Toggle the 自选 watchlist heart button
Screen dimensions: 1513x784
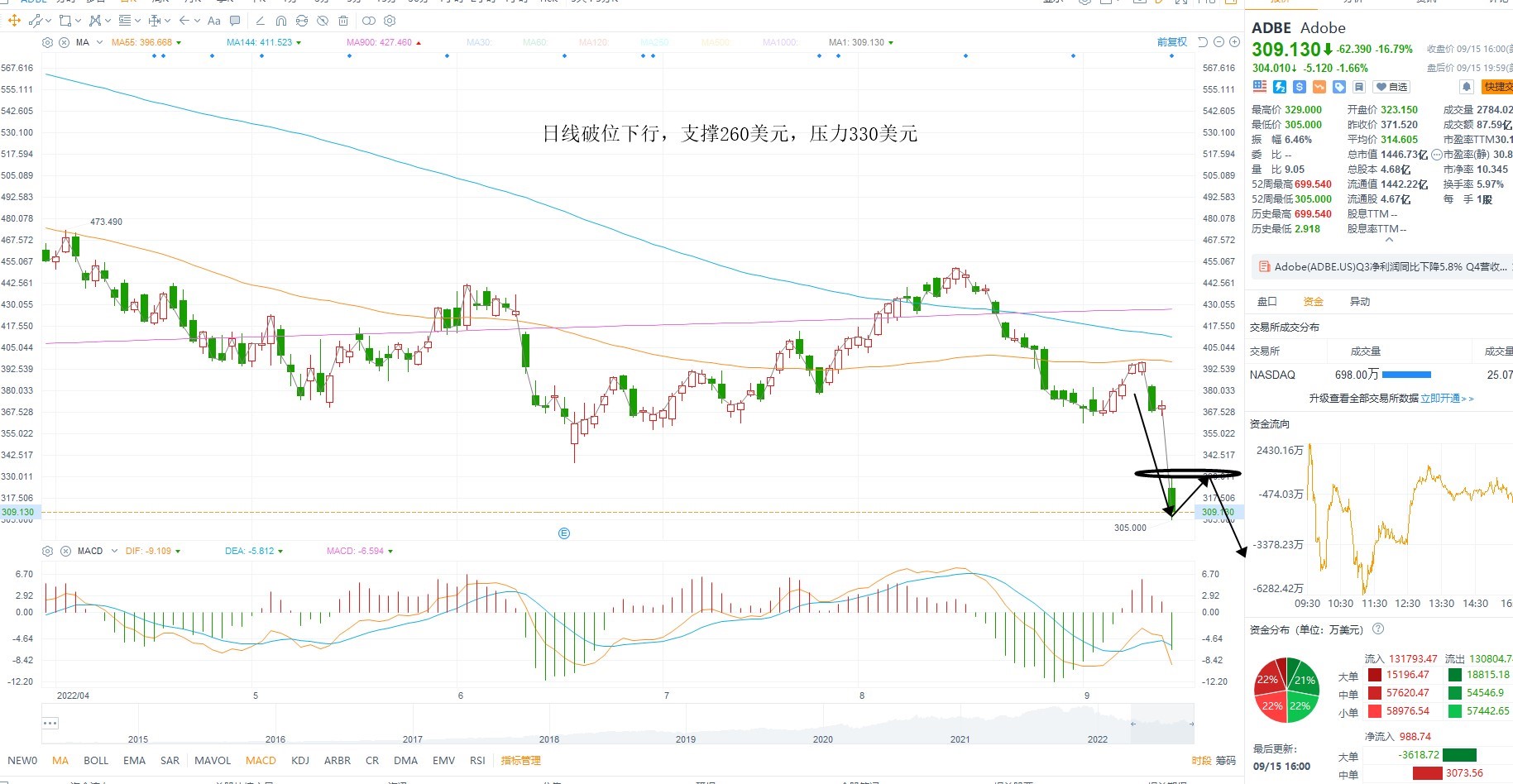[x=1391, y=87]
